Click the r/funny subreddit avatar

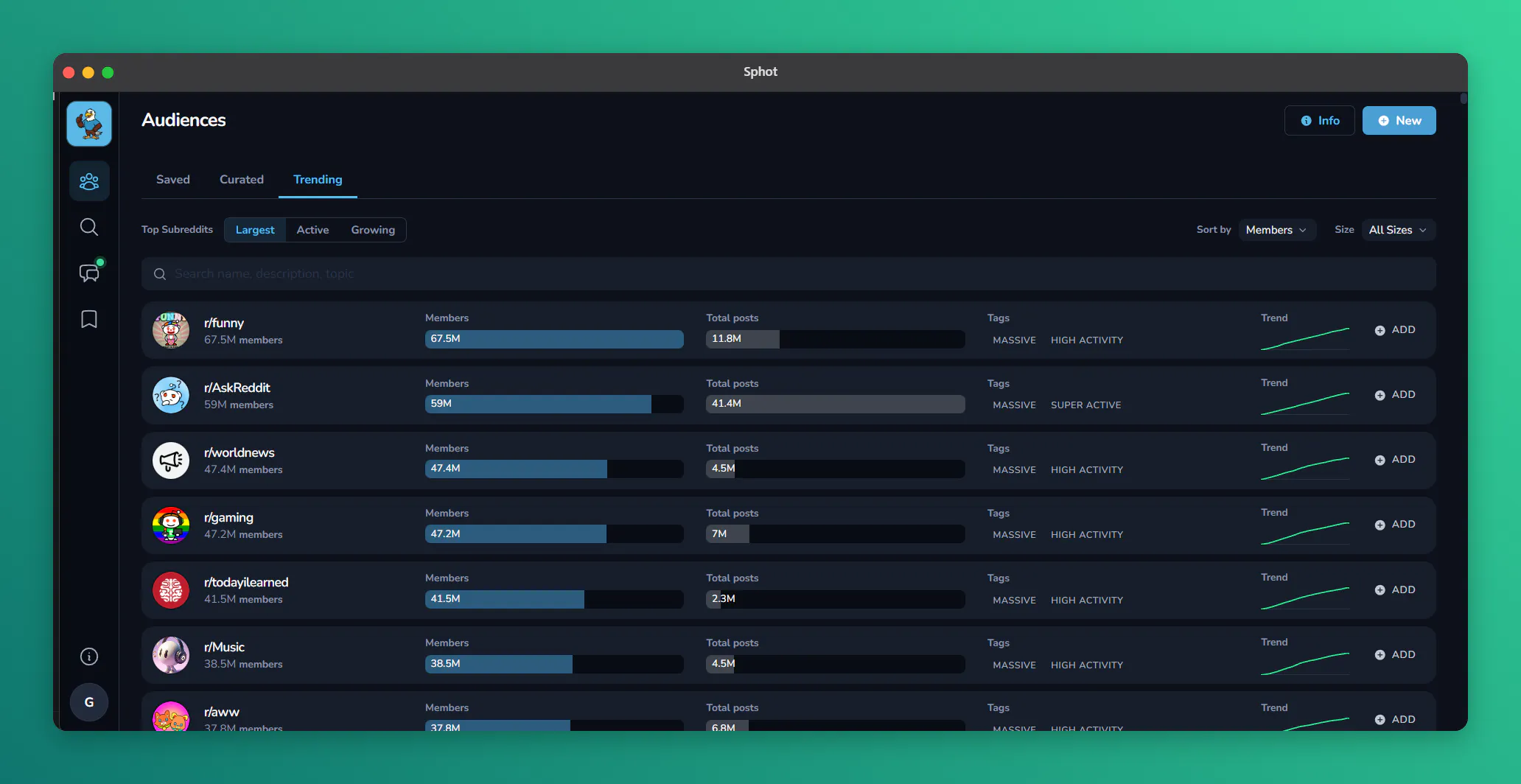click(171, 330)
